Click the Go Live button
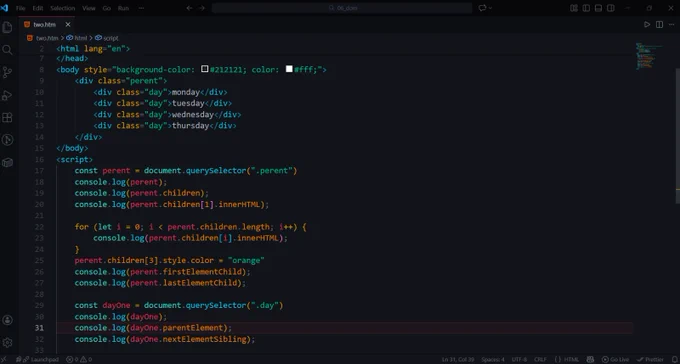Screen dimensions: 680x364 tap(616, 360)
